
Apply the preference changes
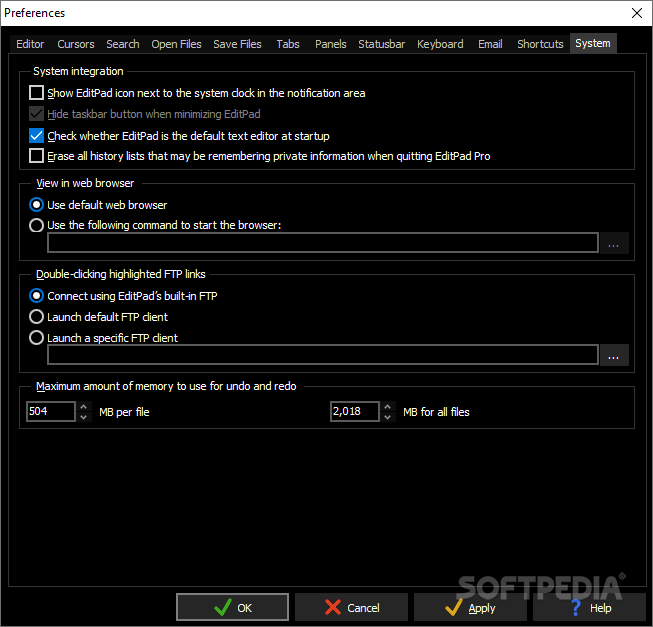tap(470, 607)
